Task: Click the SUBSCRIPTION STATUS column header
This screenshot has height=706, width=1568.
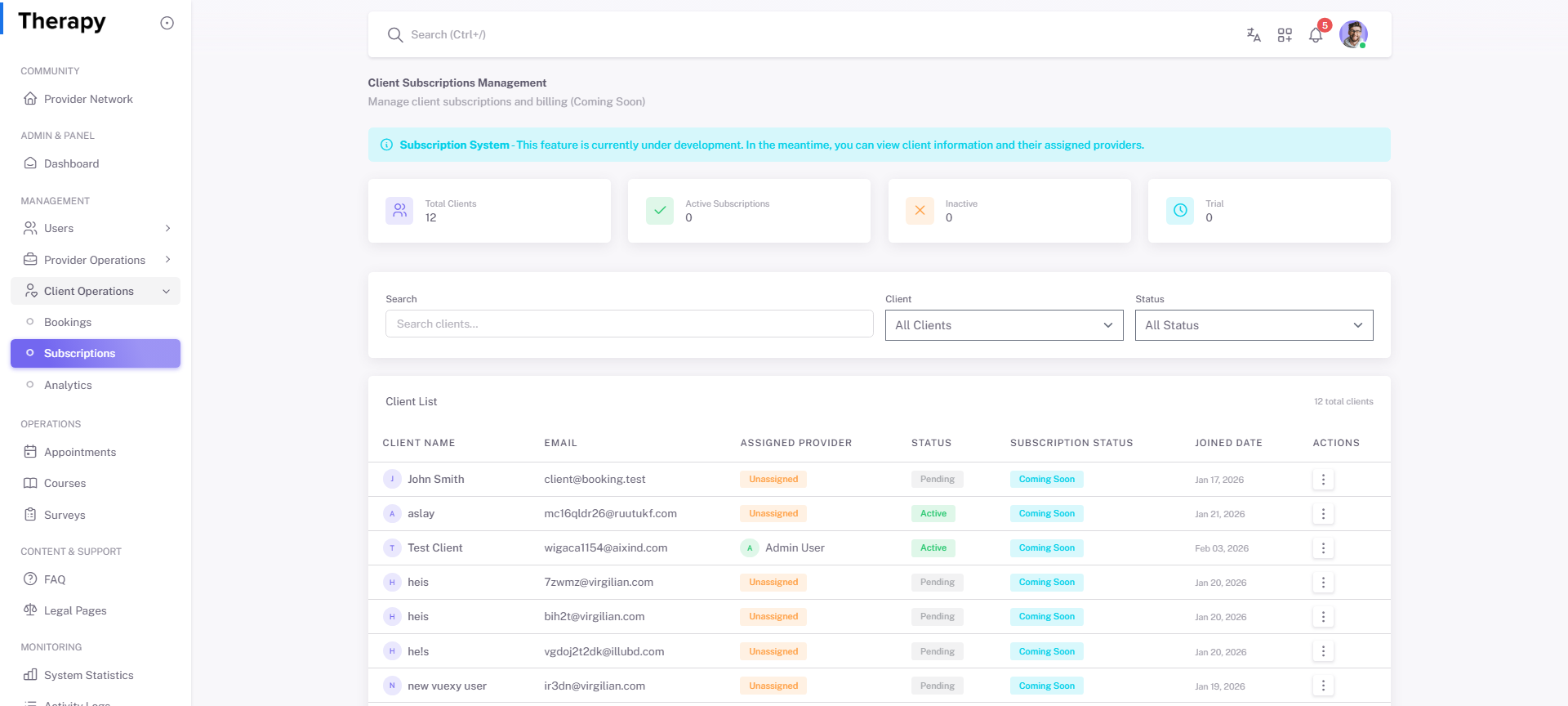Action: [1071, 443]
